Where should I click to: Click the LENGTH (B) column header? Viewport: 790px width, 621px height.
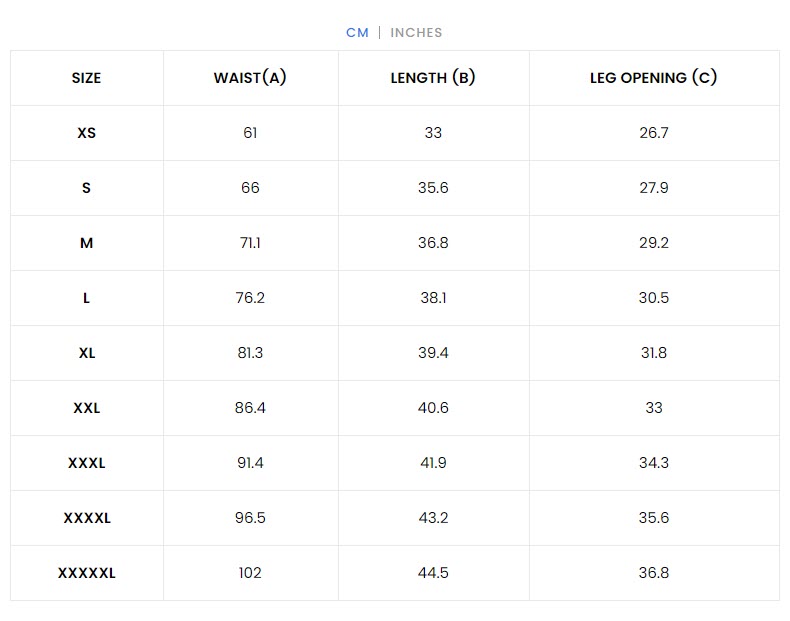[x=433, y=78]
